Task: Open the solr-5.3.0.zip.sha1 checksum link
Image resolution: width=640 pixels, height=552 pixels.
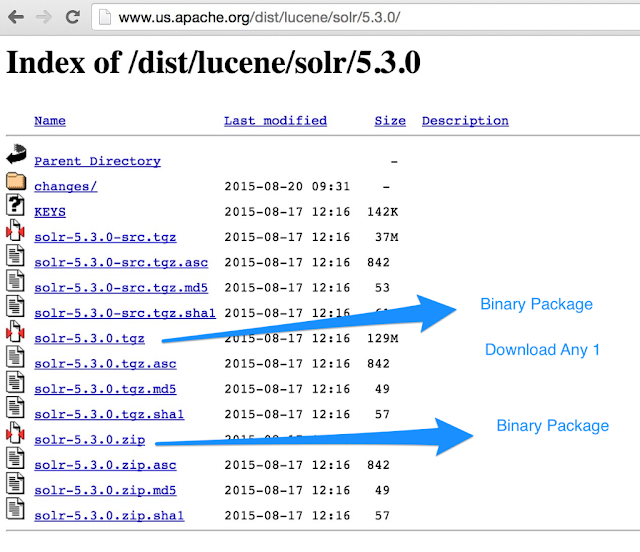Action: [x=109, y=516]
